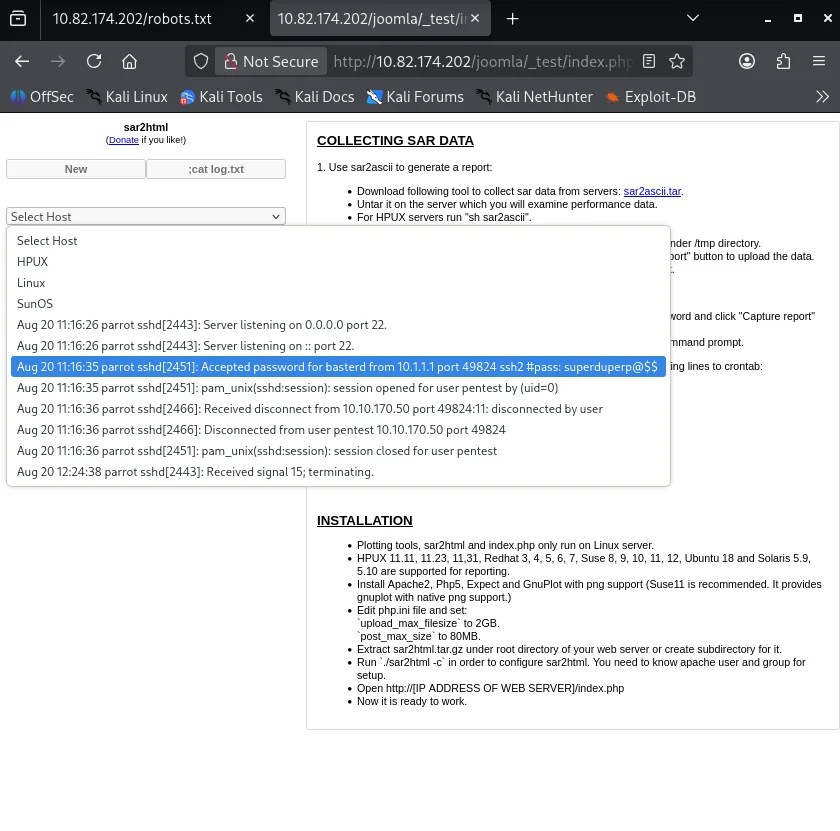This screenshot has width=840, height=831.
Task: Choose the SunOS host option
Action: (34, 304)
